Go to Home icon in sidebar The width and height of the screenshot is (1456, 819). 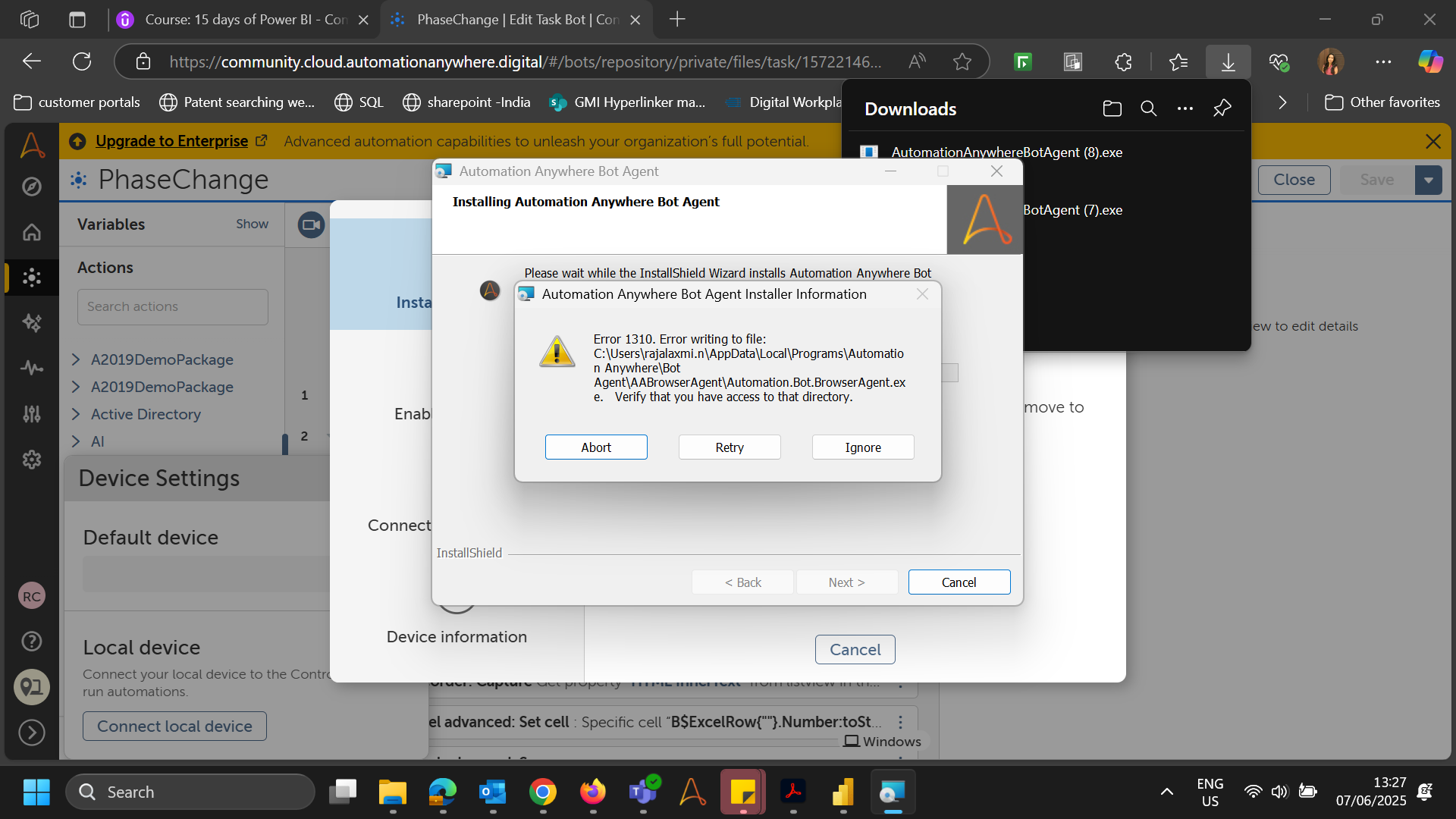[x=32, y=232]
